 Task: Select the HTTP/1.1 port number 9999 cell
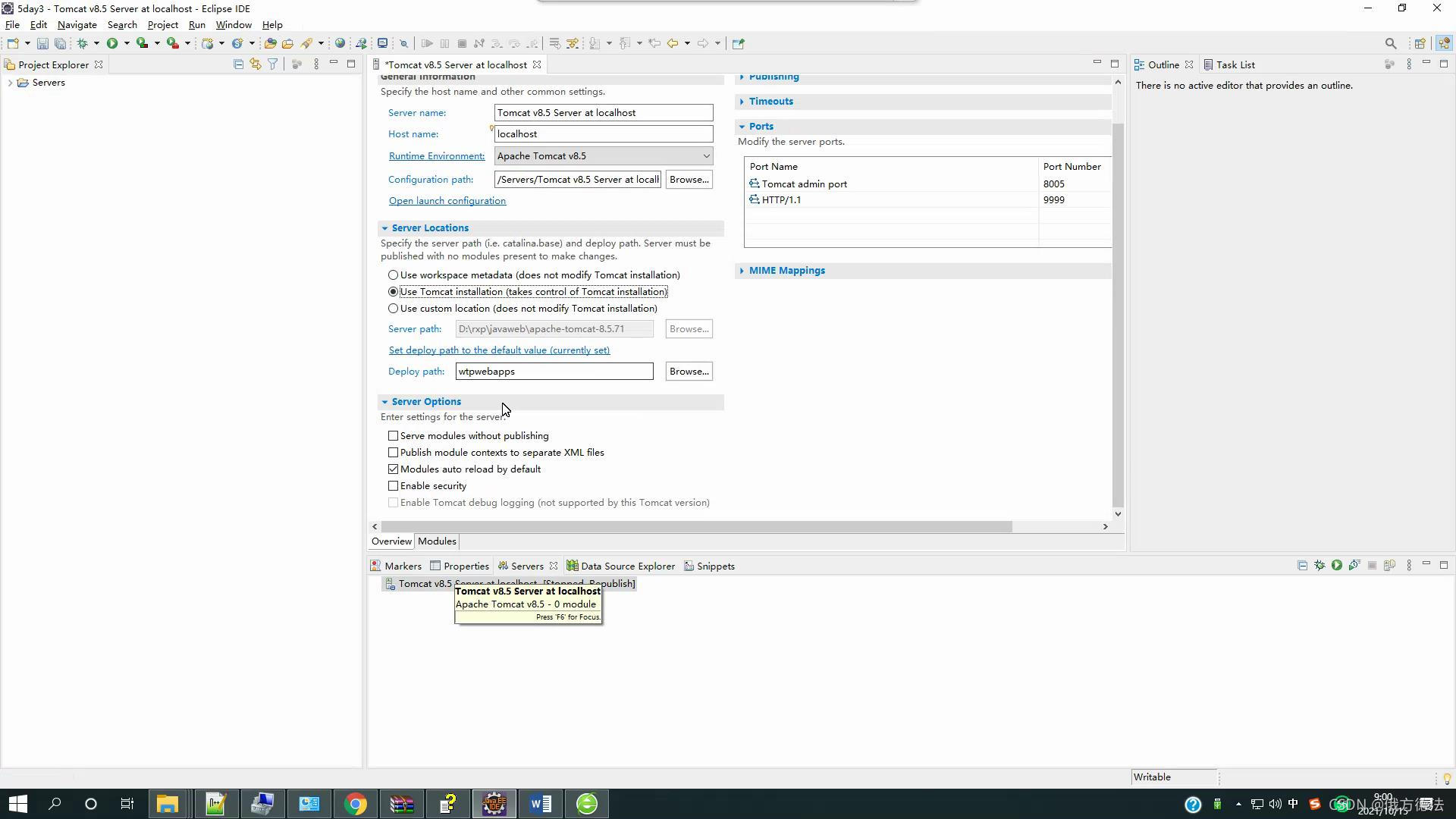pyautogui.click(x=1075, y=200)
